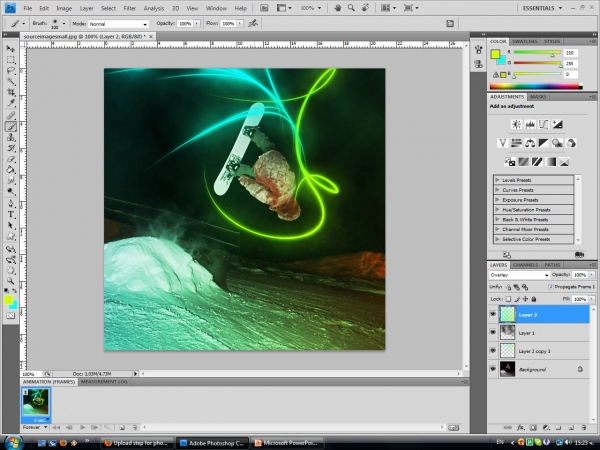The image size is (600, 450).
Task: Select the Eraser tool
Action: [10, 159]
